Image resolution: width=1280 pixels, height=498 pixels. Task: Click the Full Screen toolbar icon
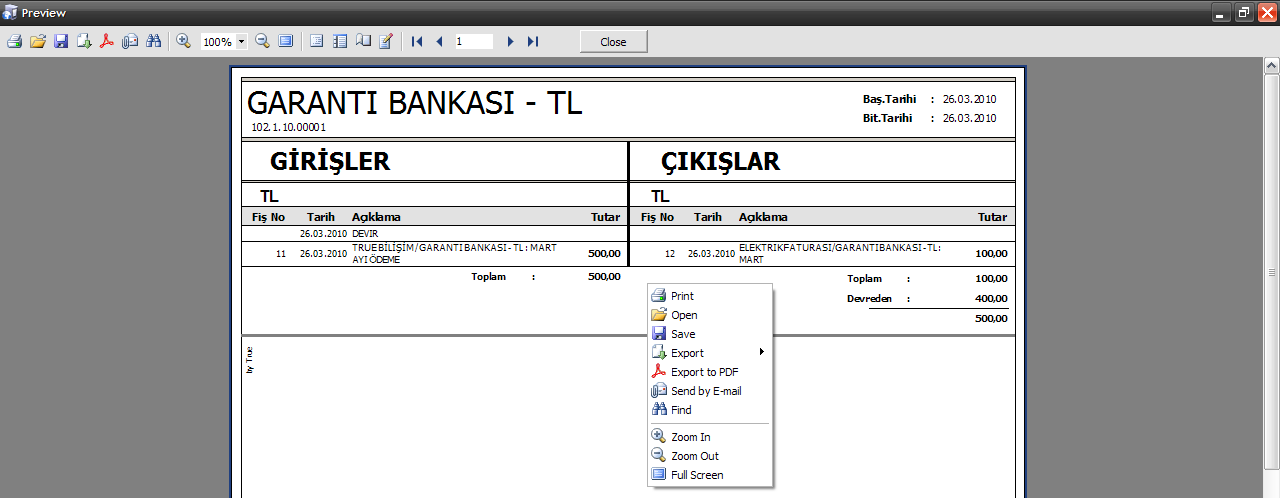click(286, 41)
